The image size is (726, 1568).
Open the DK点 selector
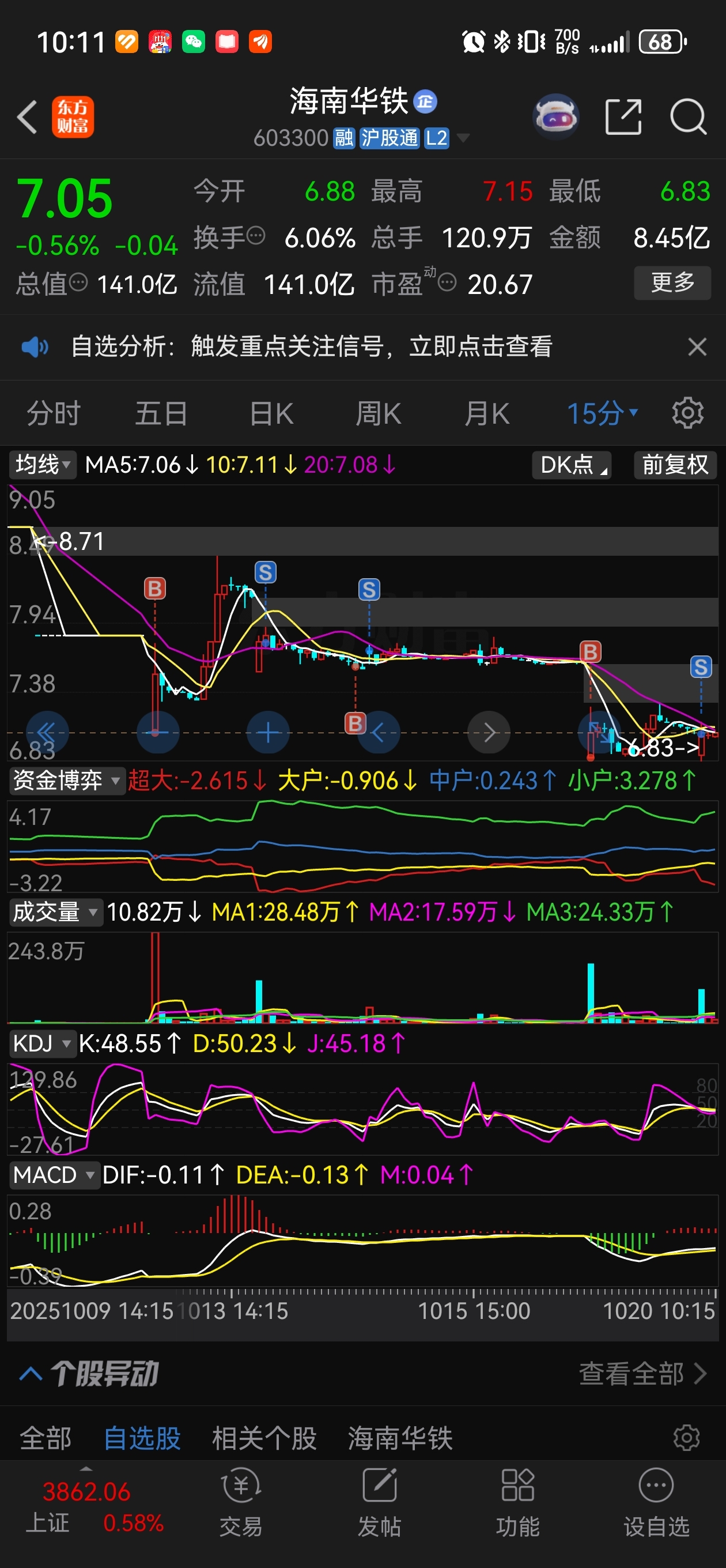[x=572, y=465]
